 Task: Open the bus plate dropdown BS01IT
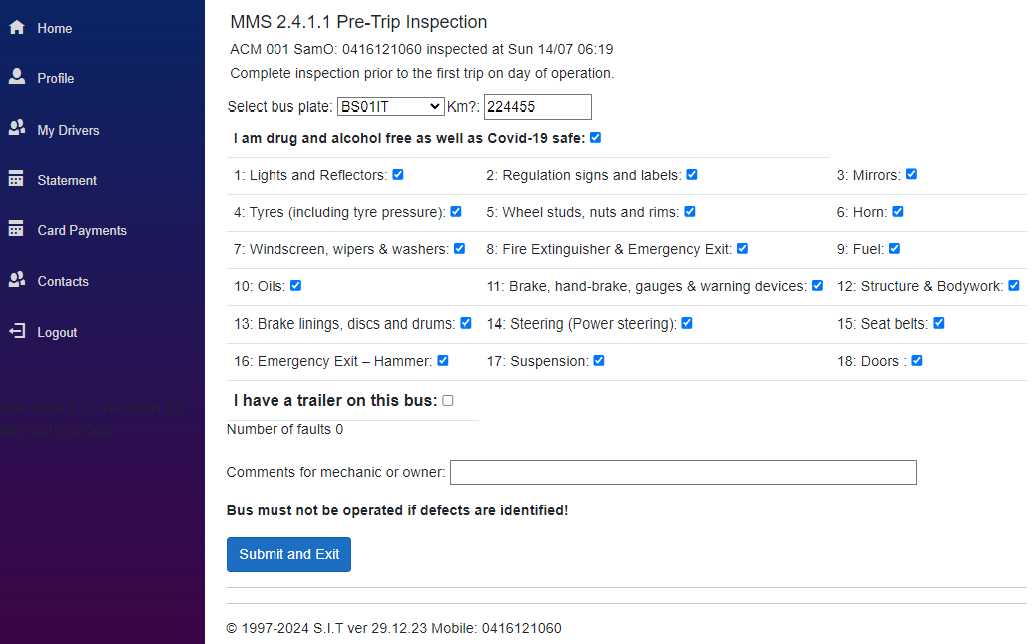point(389,106)
